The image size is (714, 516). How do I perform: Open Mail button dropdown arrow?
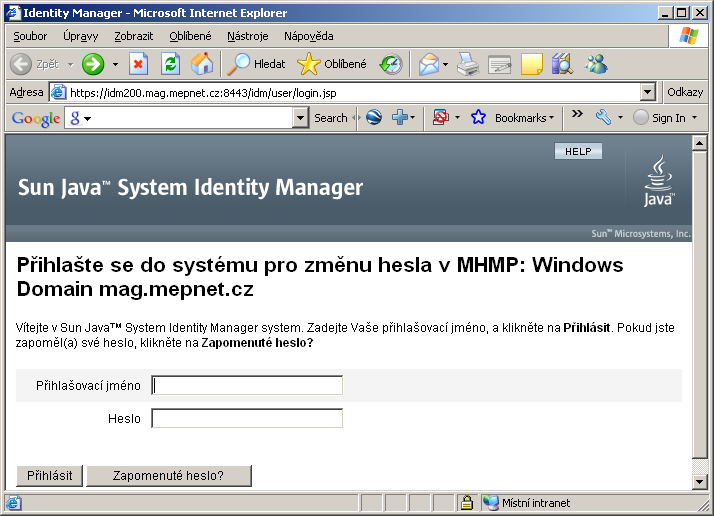click(x=445, y=64)
